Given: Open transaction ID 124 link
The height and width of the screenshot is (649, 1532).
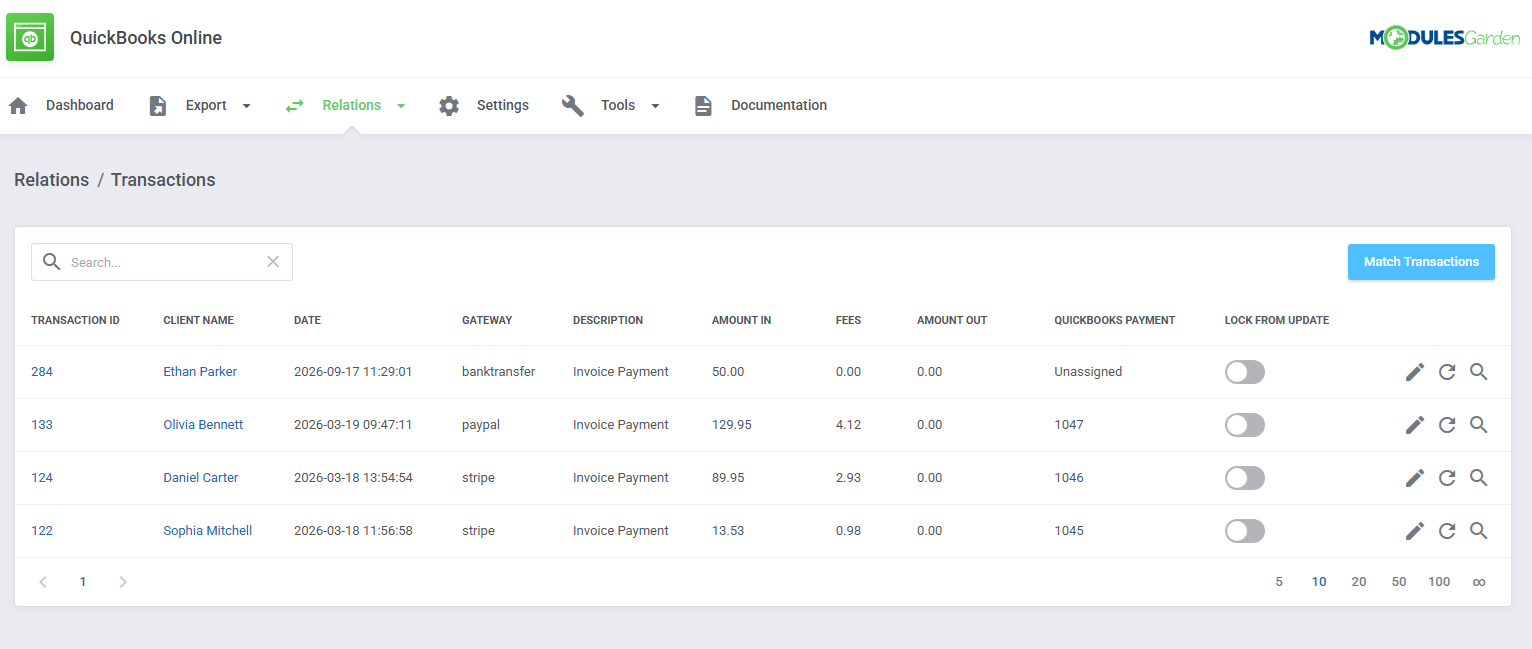Looking at the screenshot, I should (42, 478).
